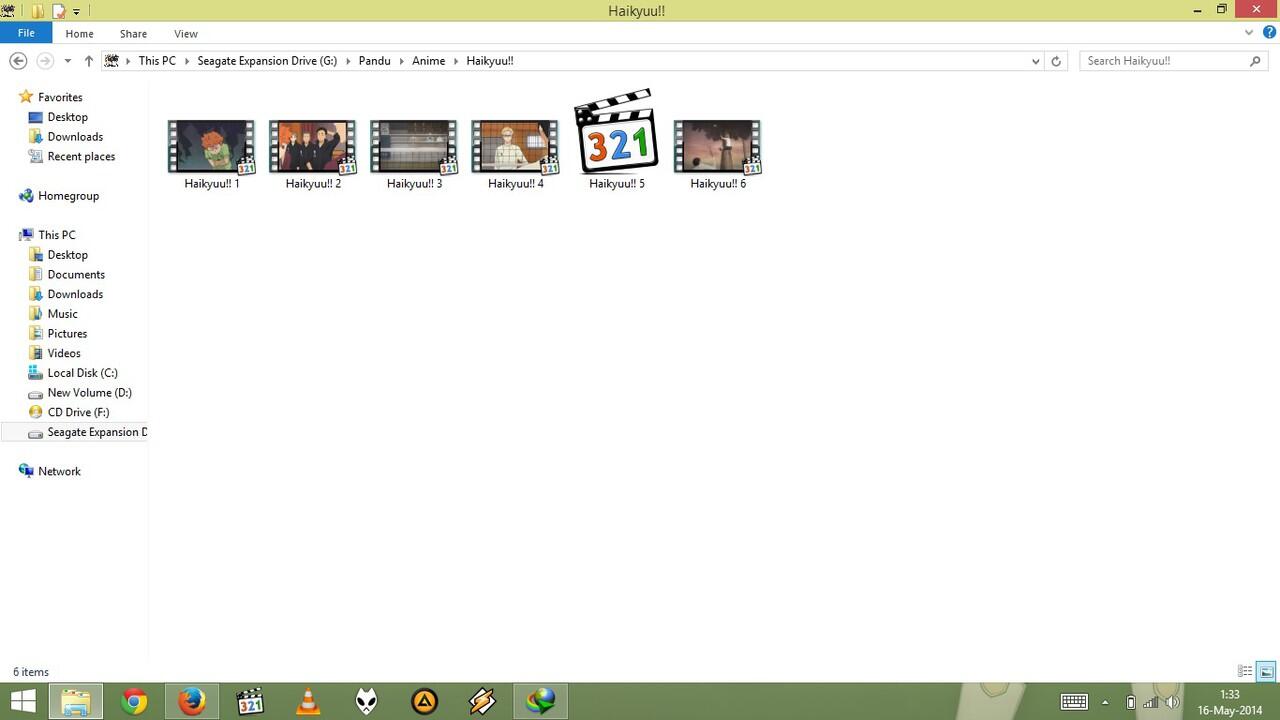Switch to Large icons view in status bar

coord(1265,672)
